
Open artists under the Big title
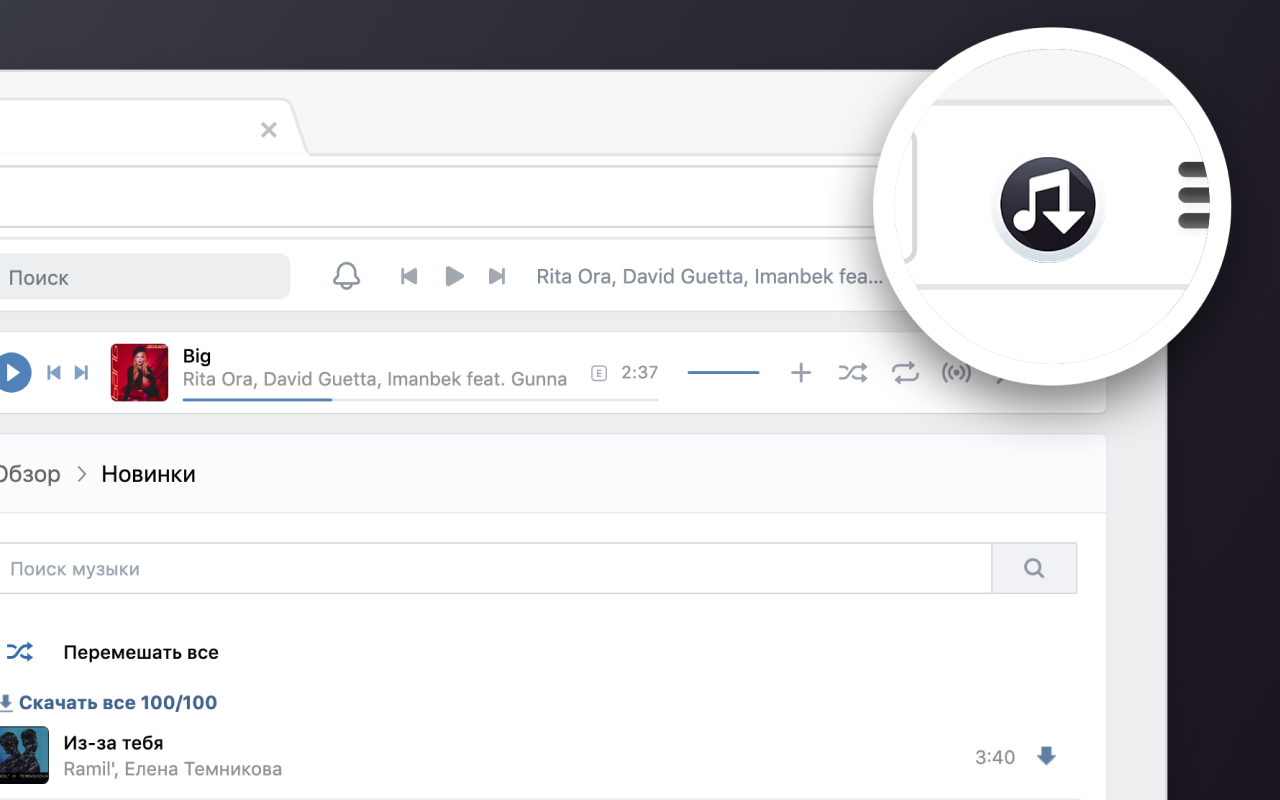point(375,379)
